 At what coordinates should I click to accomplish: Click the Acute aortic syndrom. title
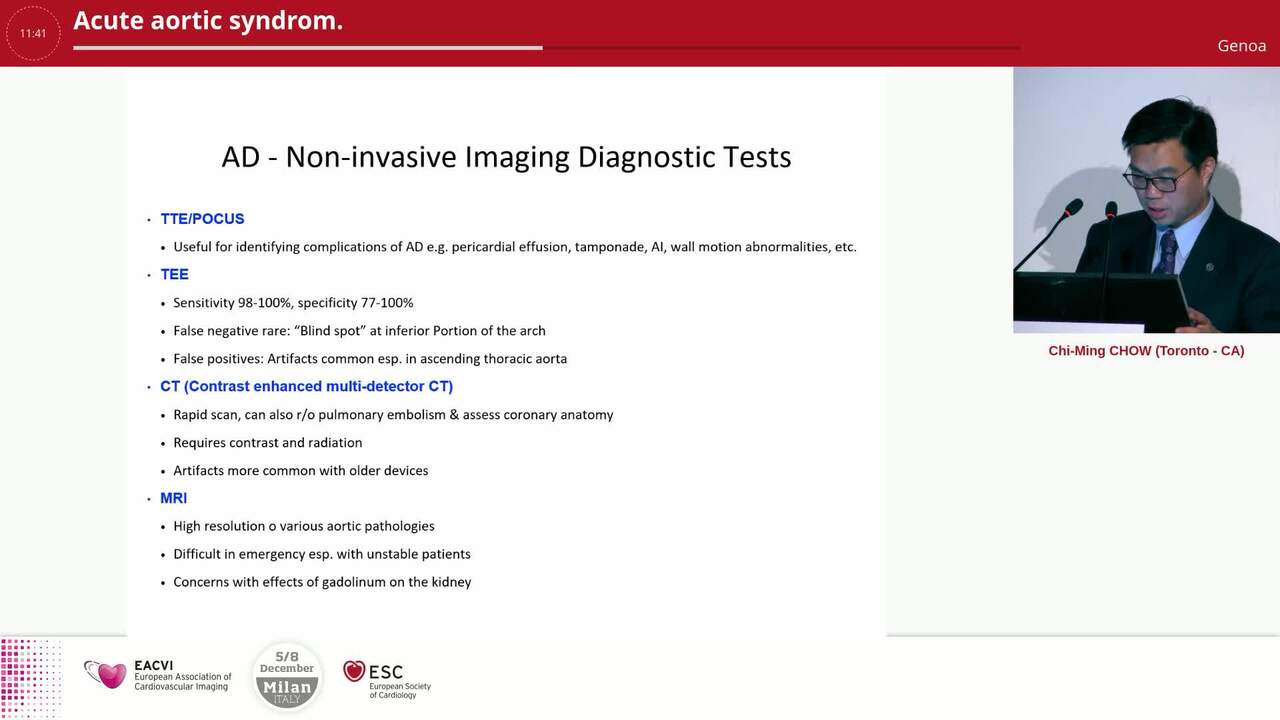pyautogui.click(x=208, y=21)
